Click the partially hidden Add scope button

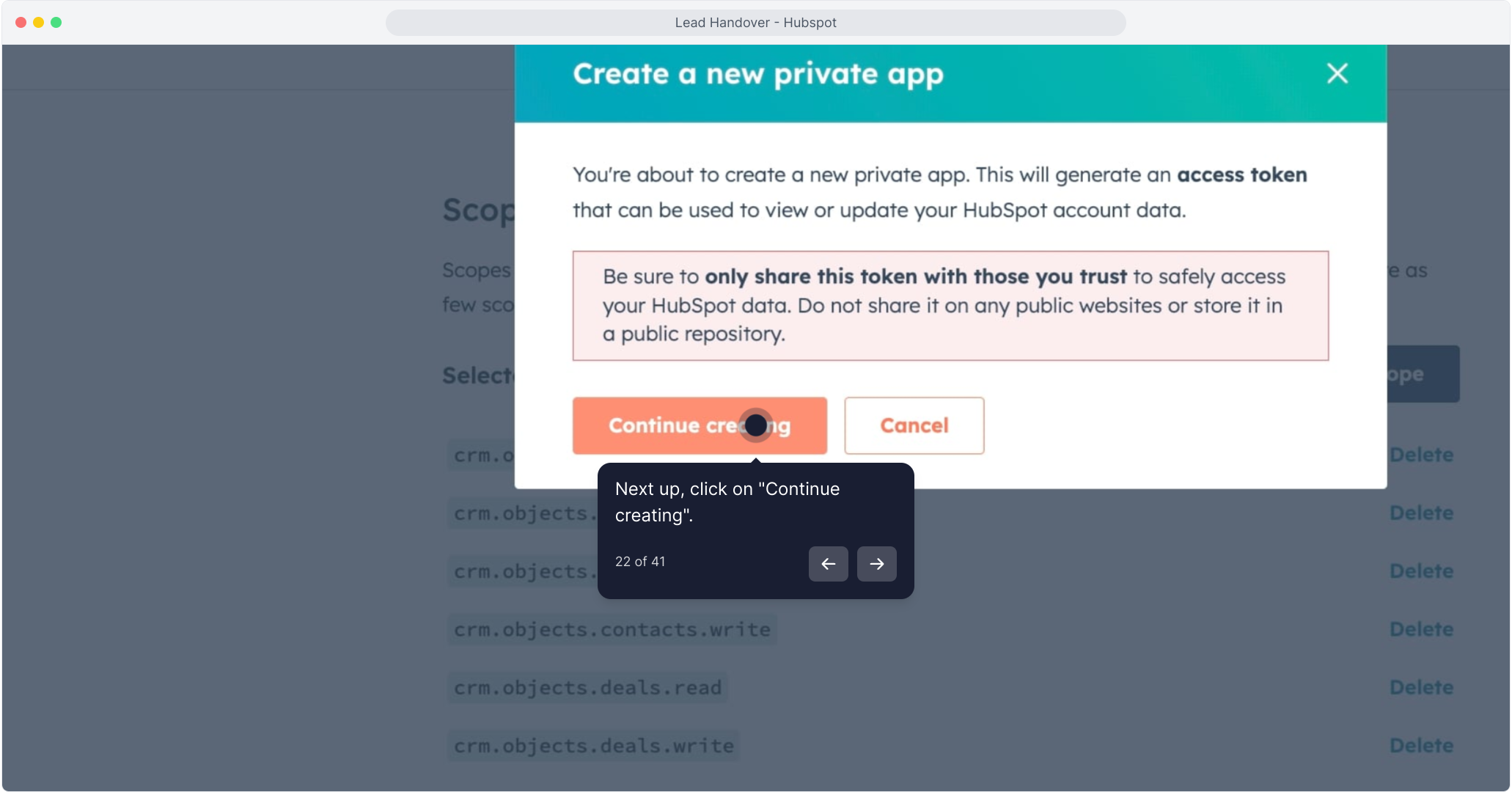click(1422, 374)
